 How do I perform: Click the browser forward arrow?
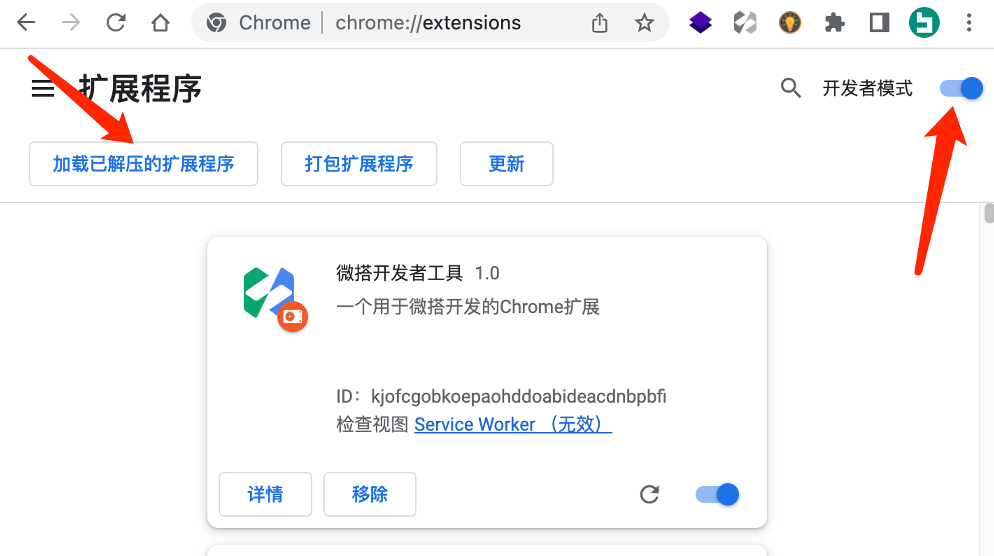(70, 23)
